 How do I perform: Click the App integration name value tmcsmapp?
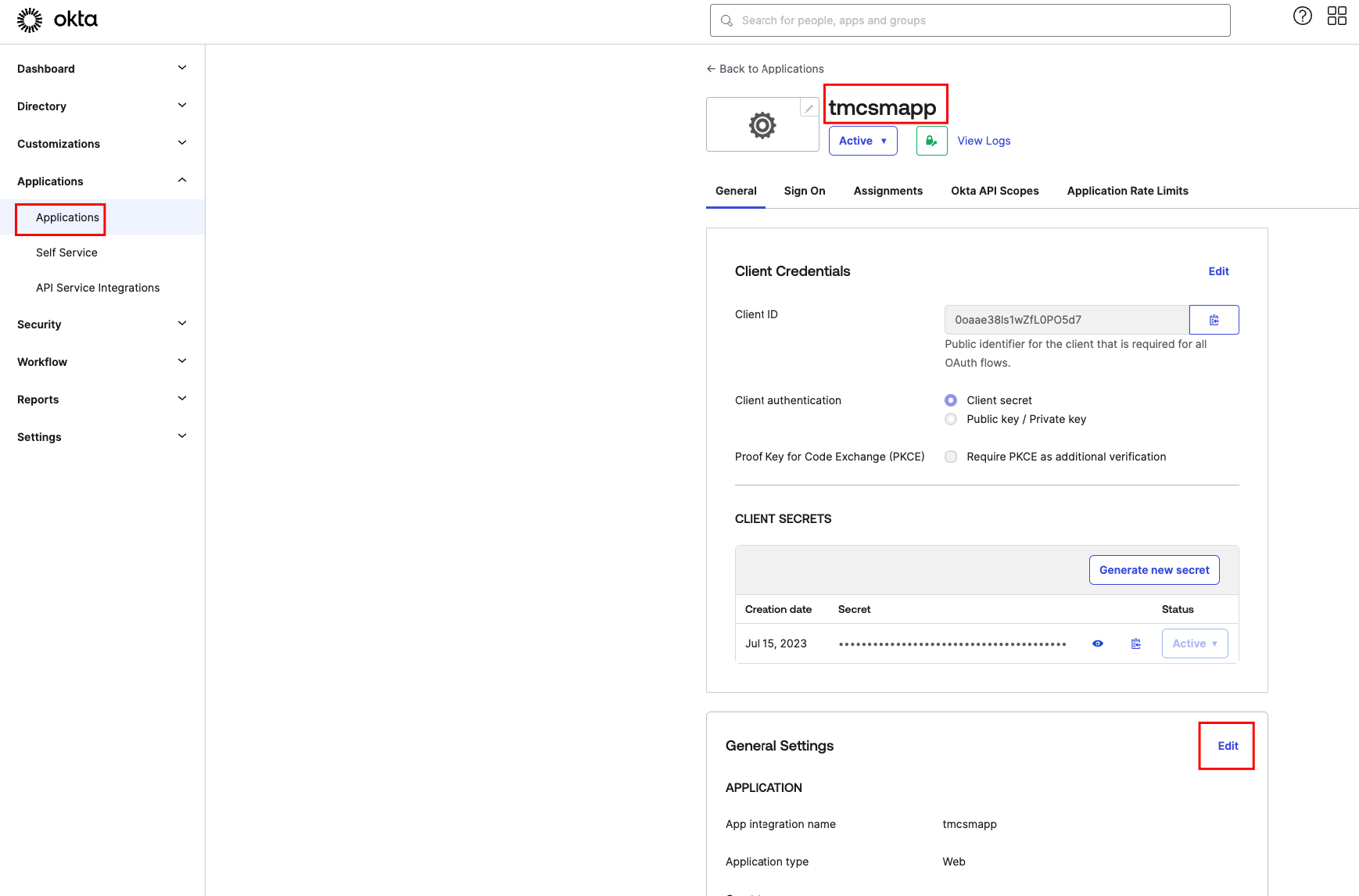click(970, 824)
